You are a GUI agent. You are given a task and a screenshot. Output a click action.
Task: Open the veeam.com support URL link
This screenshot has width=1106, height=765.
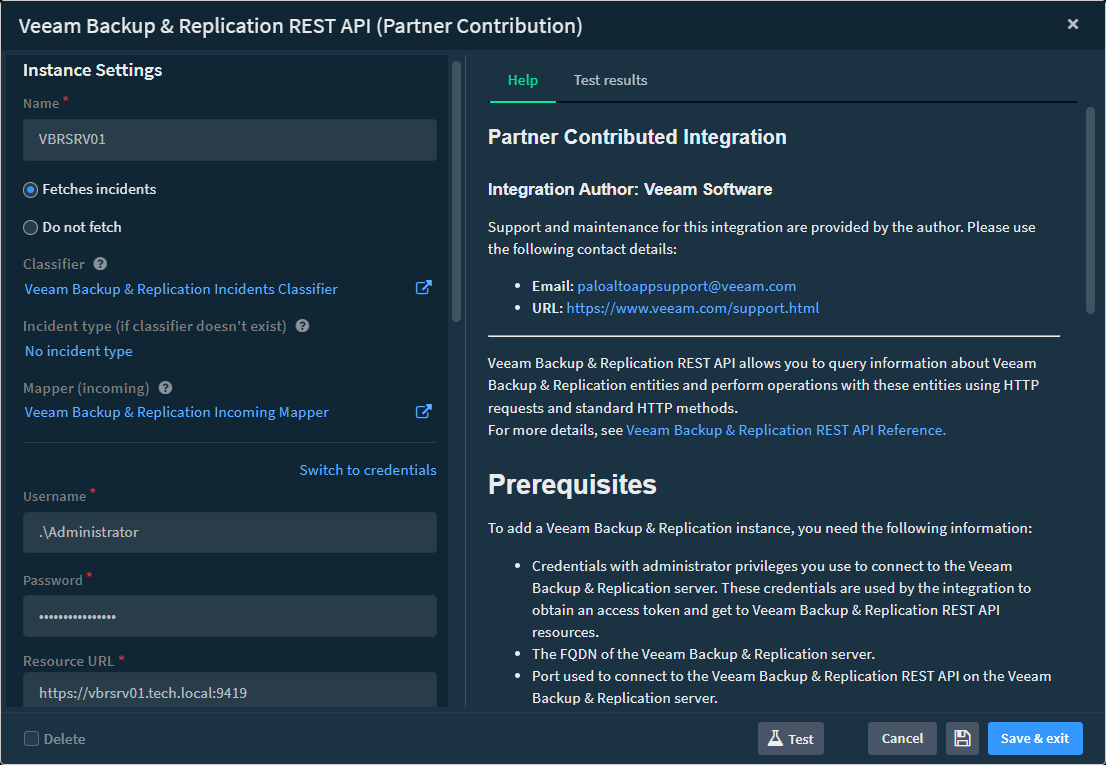pyautogui.click(x=693, y=308)
